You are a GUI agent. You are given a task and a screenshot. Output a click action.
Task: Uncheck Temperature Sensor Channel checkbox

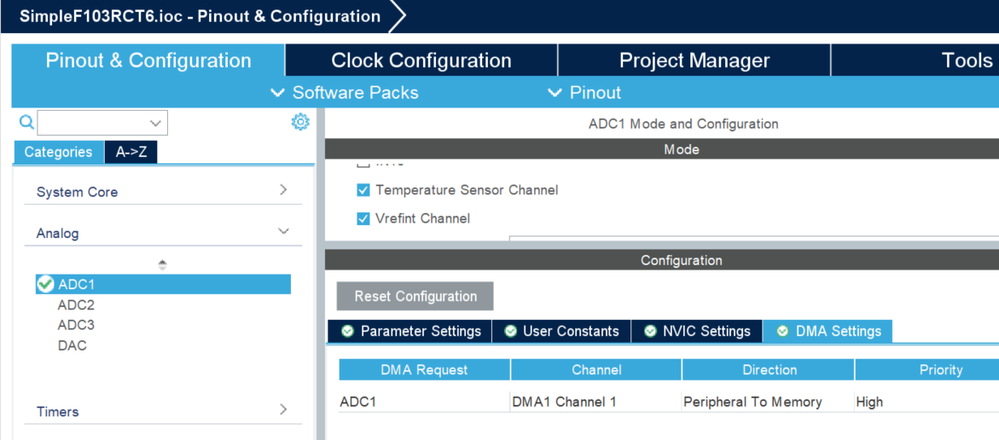point(363,190)
